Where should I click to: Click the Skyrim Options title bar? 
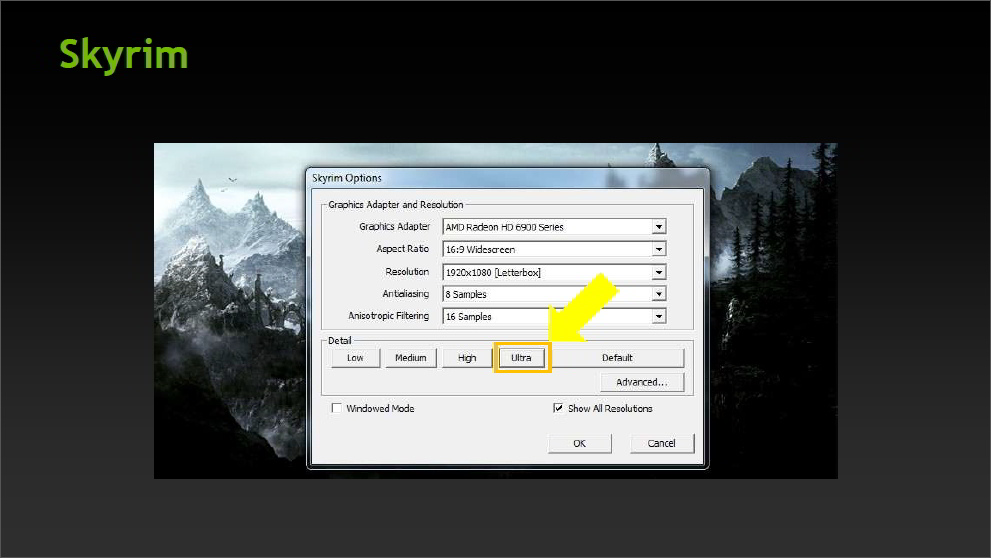(508, 178)
